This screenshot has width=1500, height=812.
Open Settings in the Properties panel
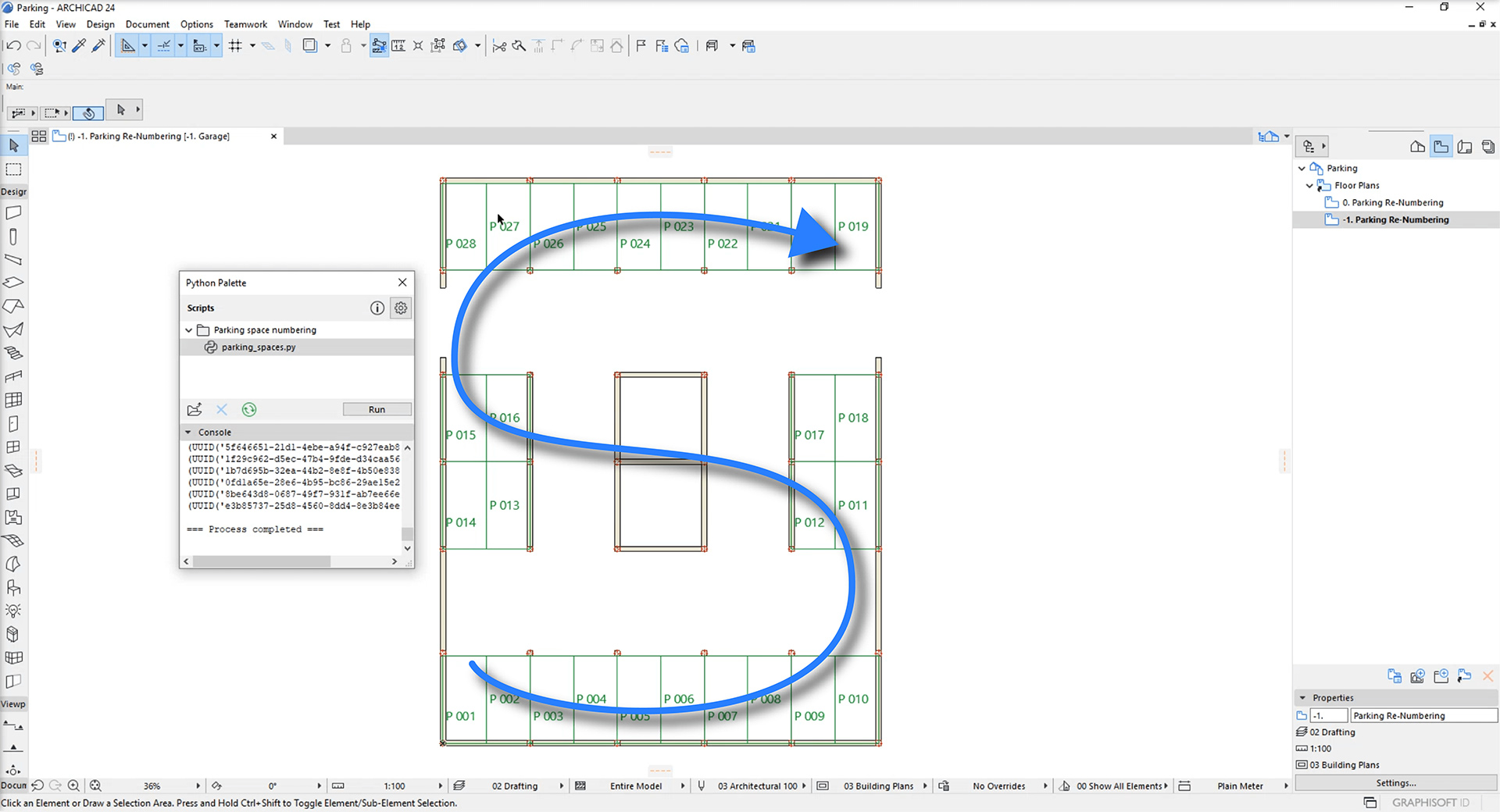tap(1395, 782)
